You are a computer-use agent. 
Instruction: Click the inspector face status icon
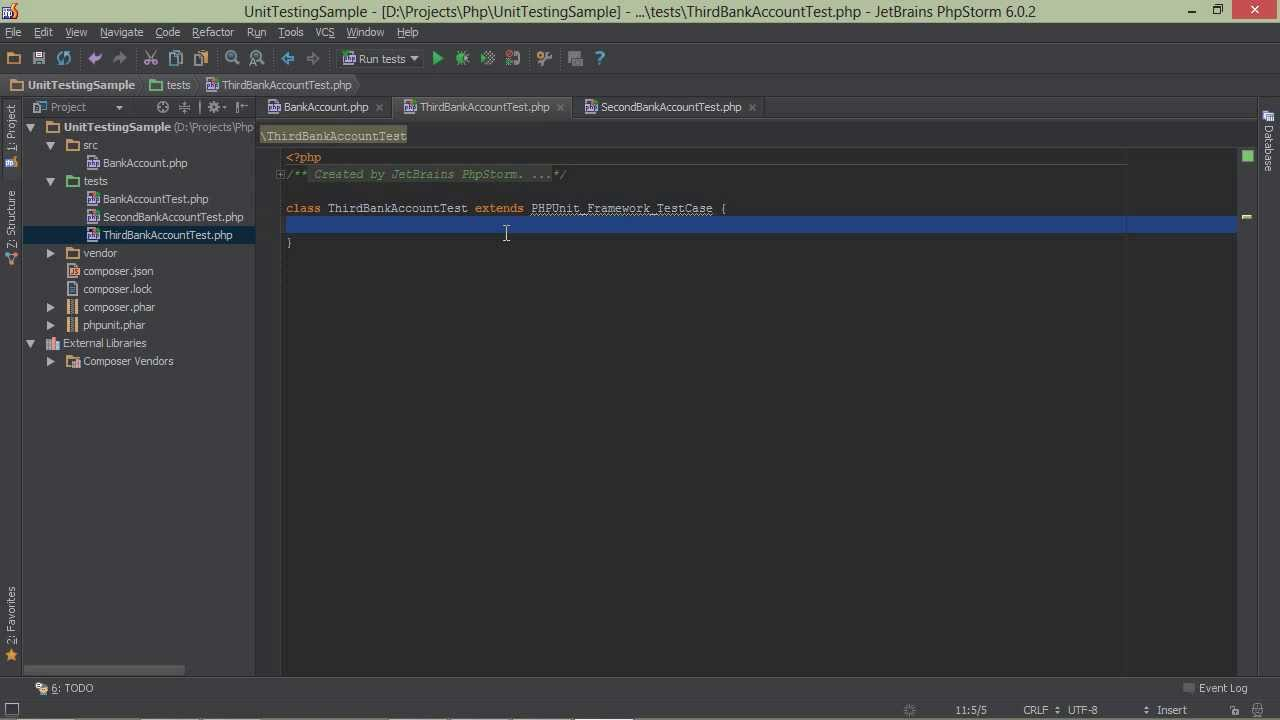point(1258,710)
